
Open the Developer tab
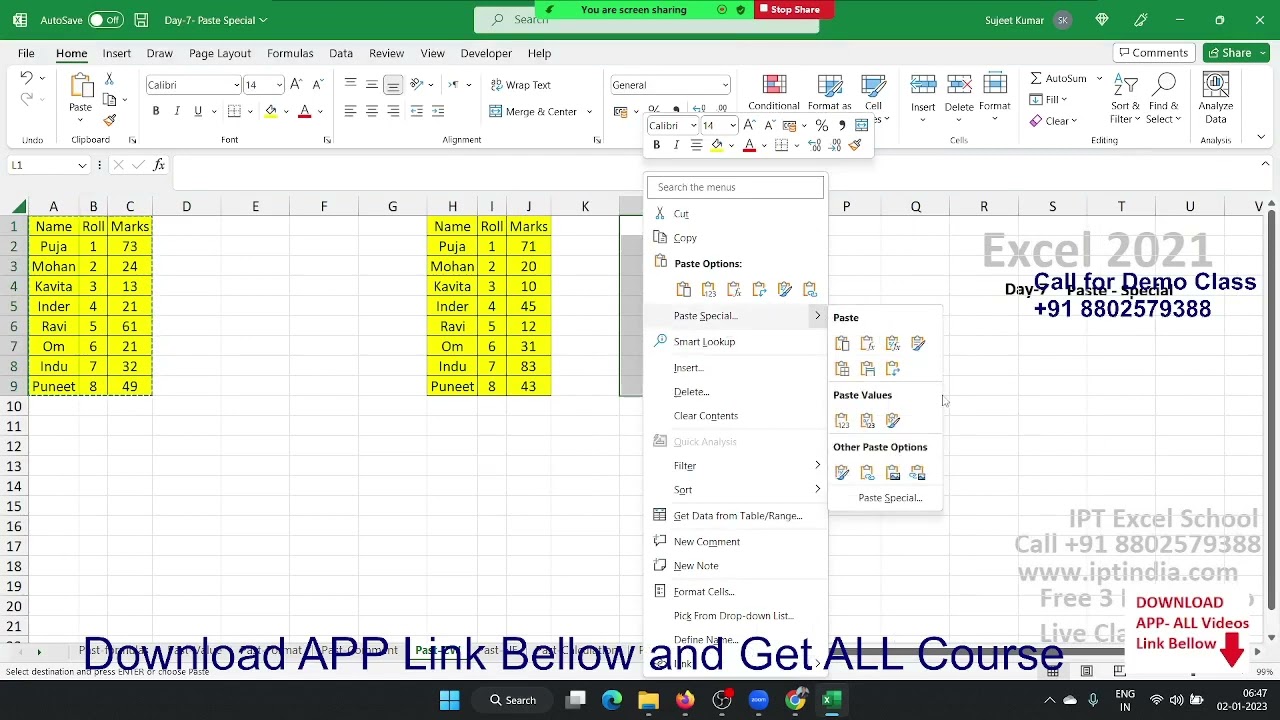[486, 53]
